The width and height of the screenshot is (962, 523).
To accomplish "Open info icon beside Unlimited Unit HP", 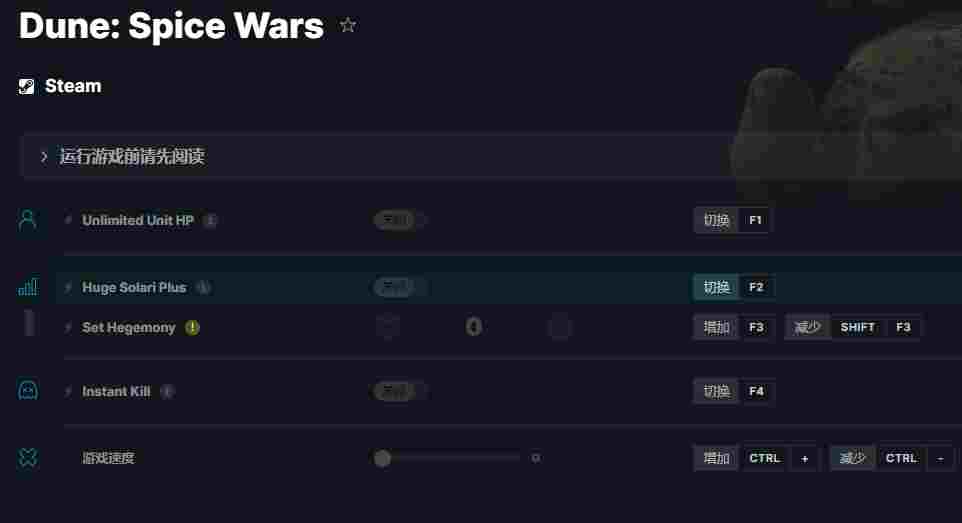I will pos(210,220).
